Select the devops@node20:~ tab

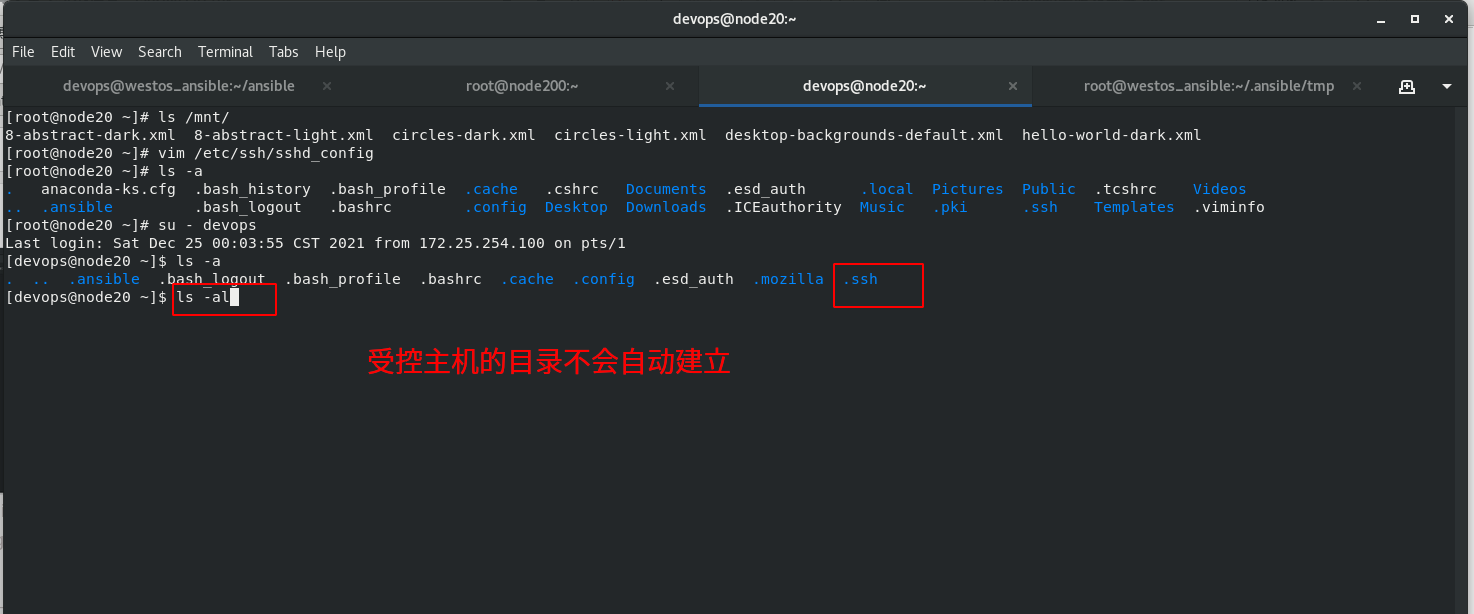[865, 86]
